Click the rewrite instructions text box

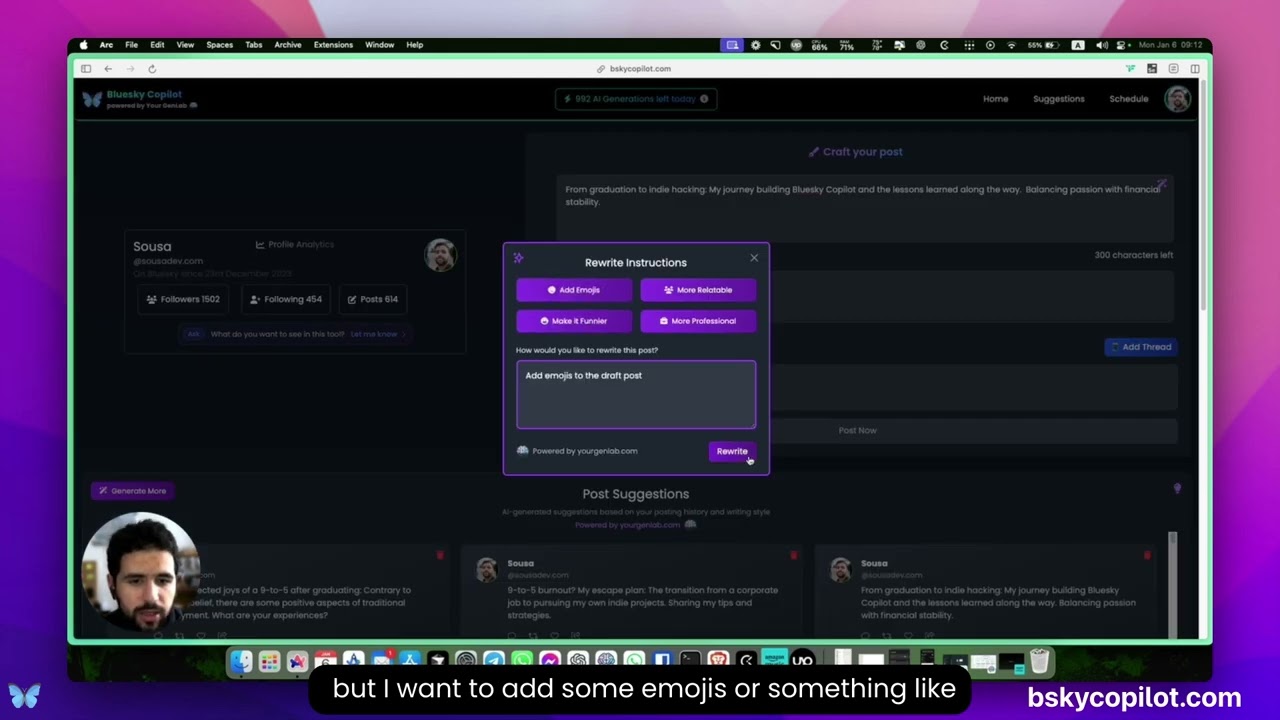click(x=636, y=394)
